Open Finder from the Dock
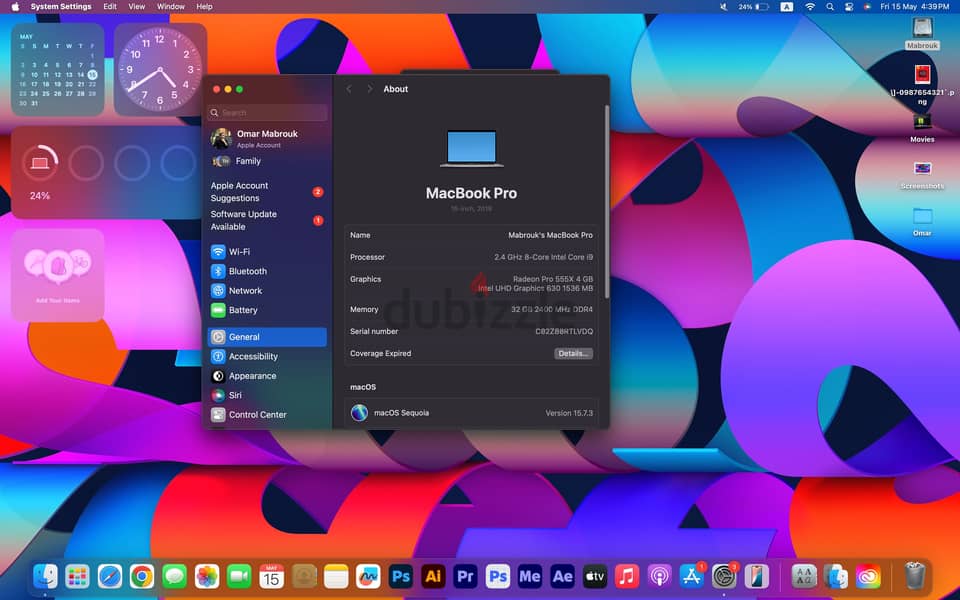 click(x=45, y=576)
